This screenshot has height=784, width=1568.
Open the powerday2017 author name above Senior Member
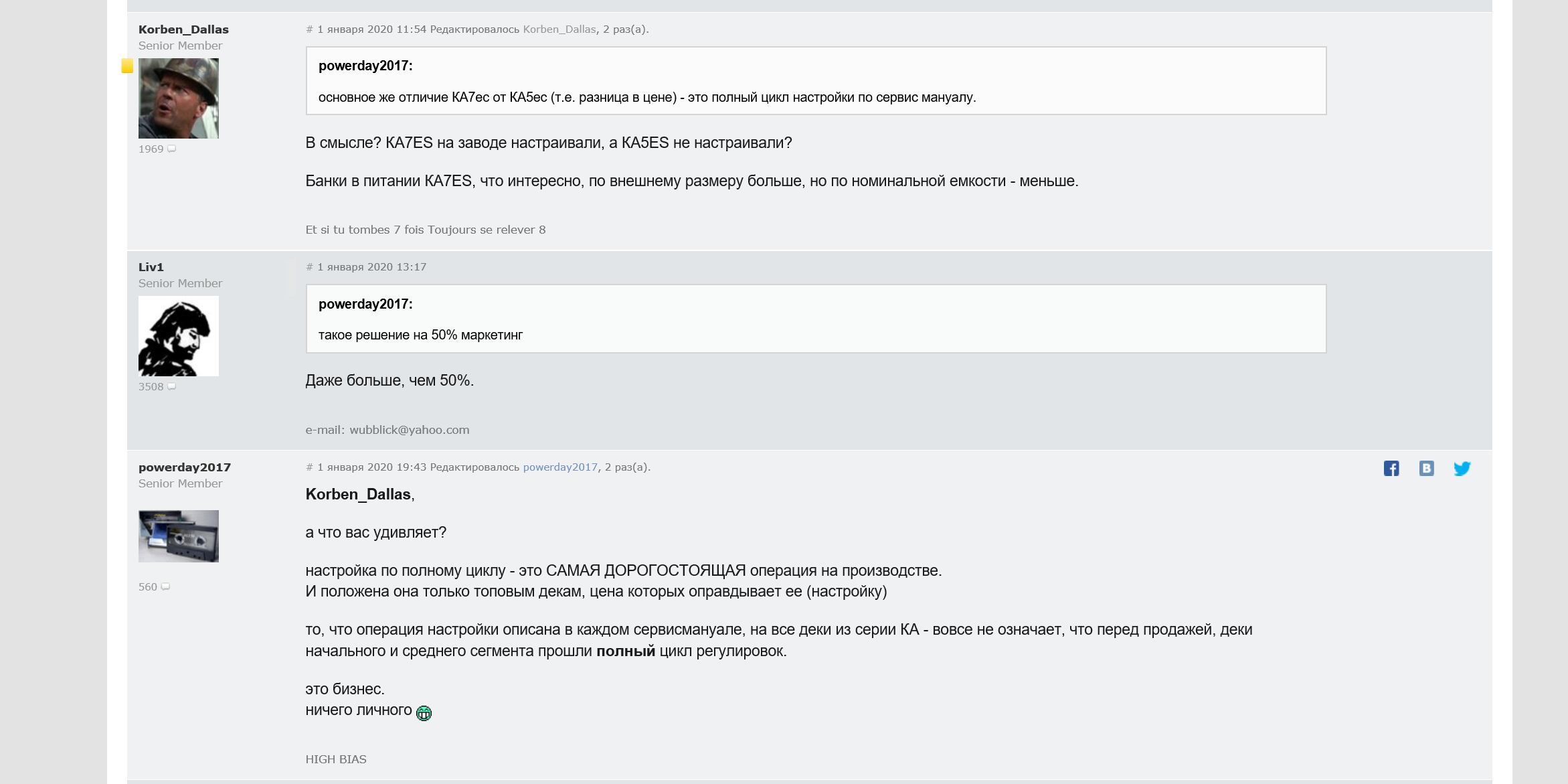point(185,467)
